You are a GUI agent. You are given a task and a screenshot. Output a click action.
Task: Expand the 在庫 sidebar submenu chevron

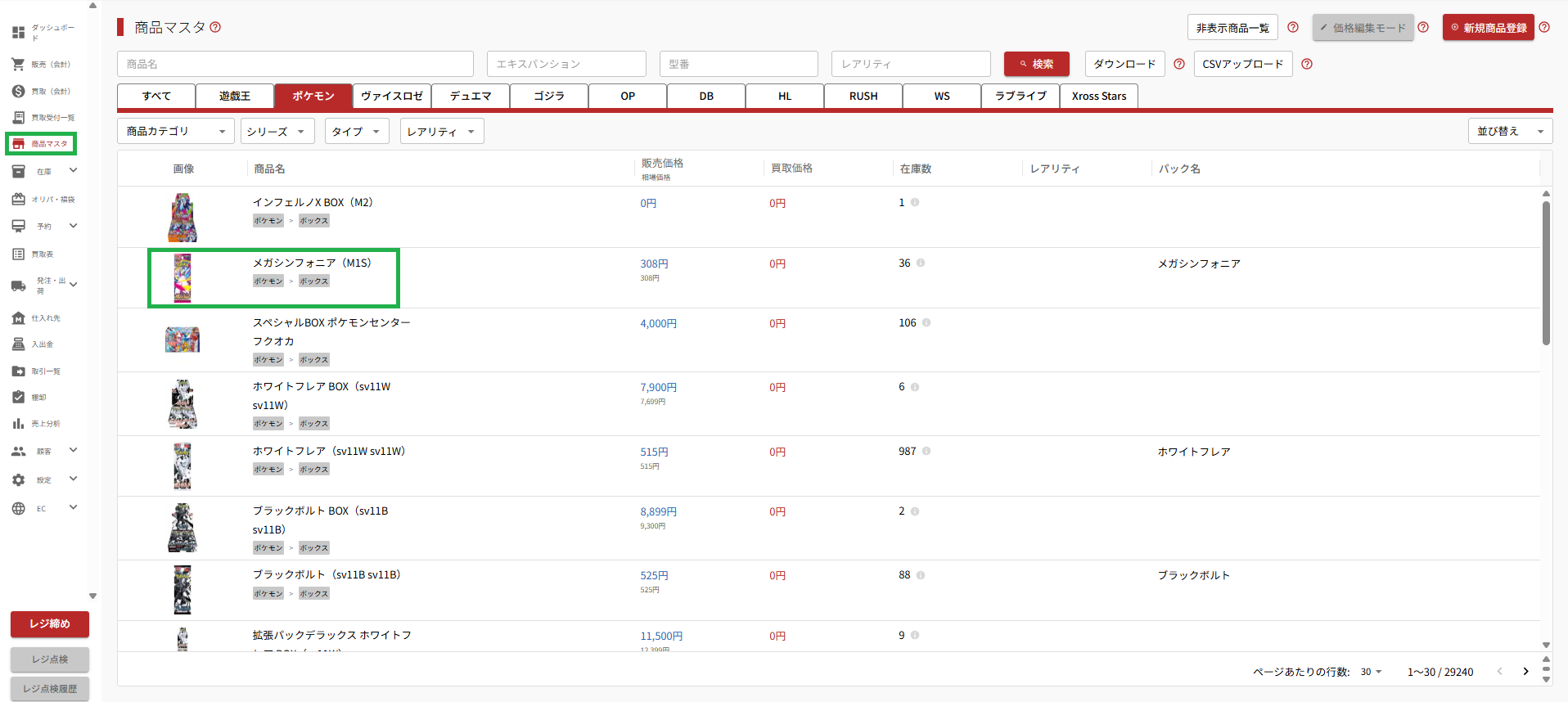click(x=74, y=170)
